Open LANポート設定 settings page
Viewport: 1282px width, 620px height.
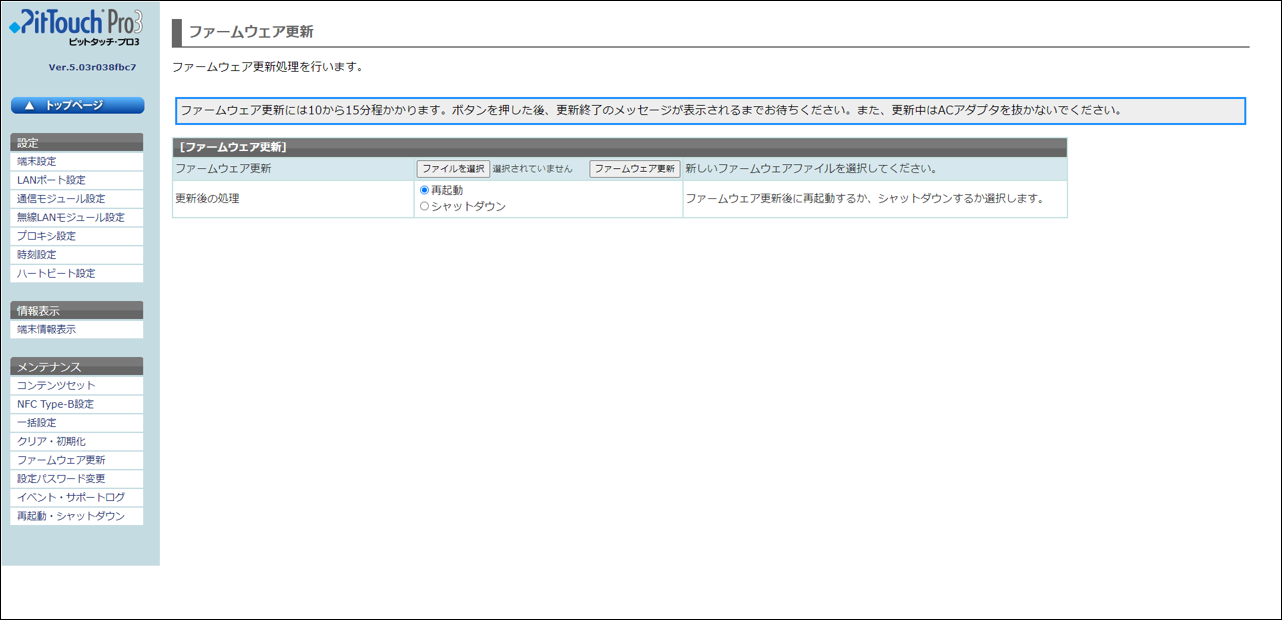(x=51, y=180)
